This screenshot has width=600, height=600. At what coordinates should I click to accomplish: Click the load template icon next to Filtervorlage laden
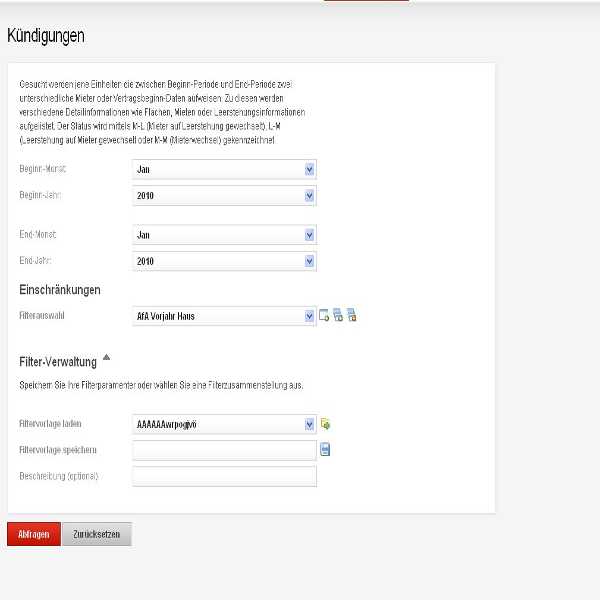(325, 424)
